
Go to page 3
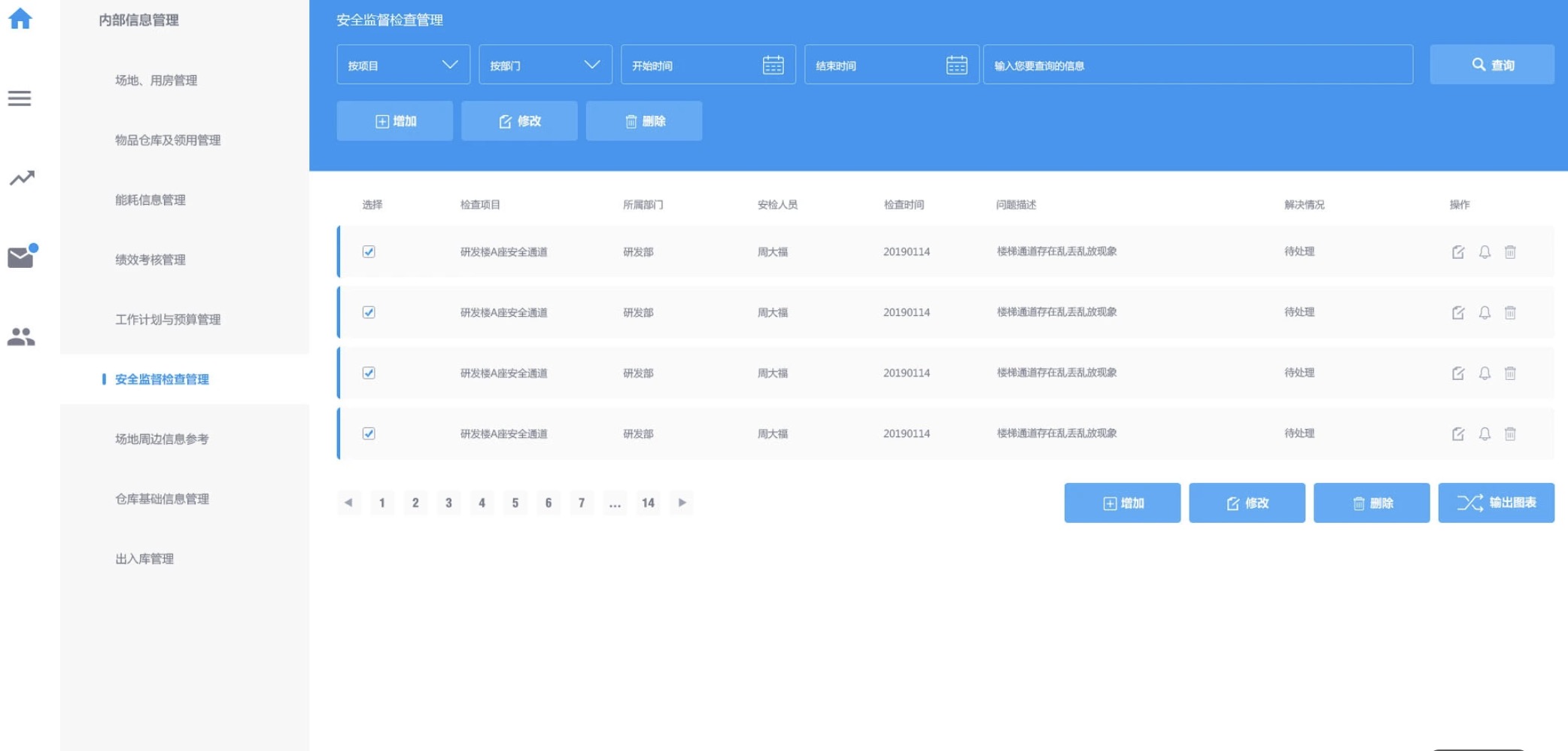(448, 503)
